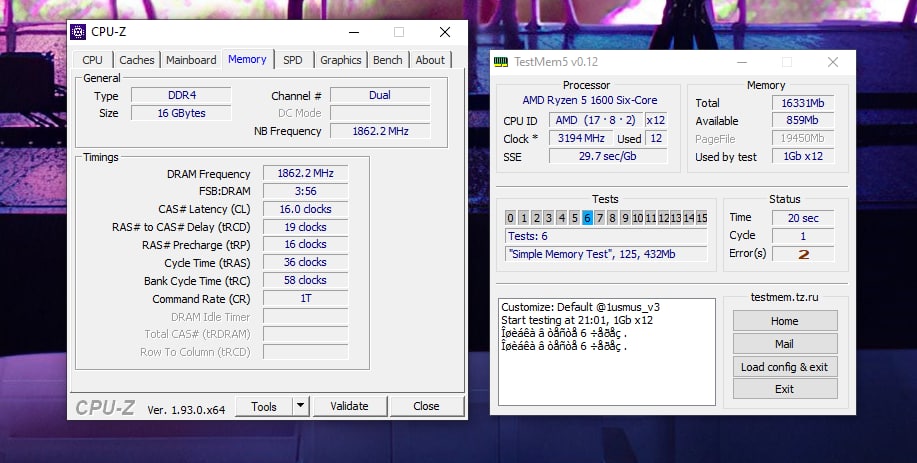Click the Tools button in CPU-Z
The width and height of the screenshot is (917, 463).
264,406
